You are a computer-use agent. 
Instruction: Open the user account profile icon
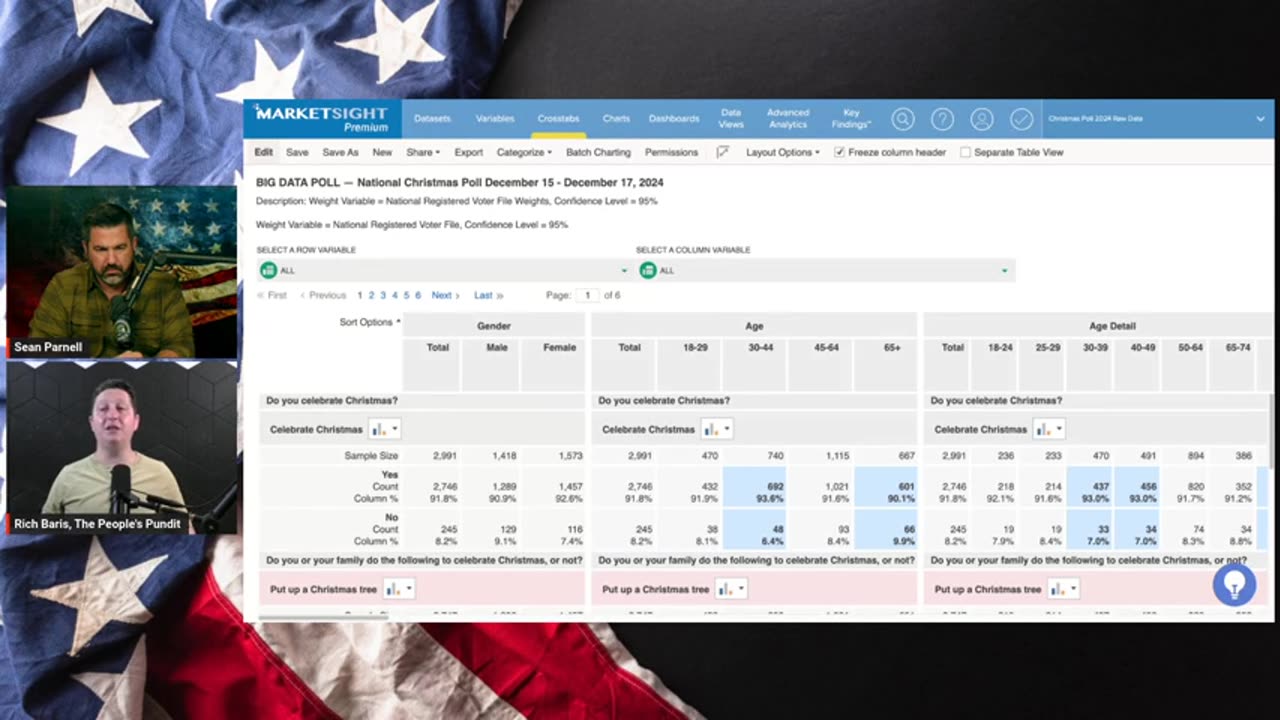point(982,119)
